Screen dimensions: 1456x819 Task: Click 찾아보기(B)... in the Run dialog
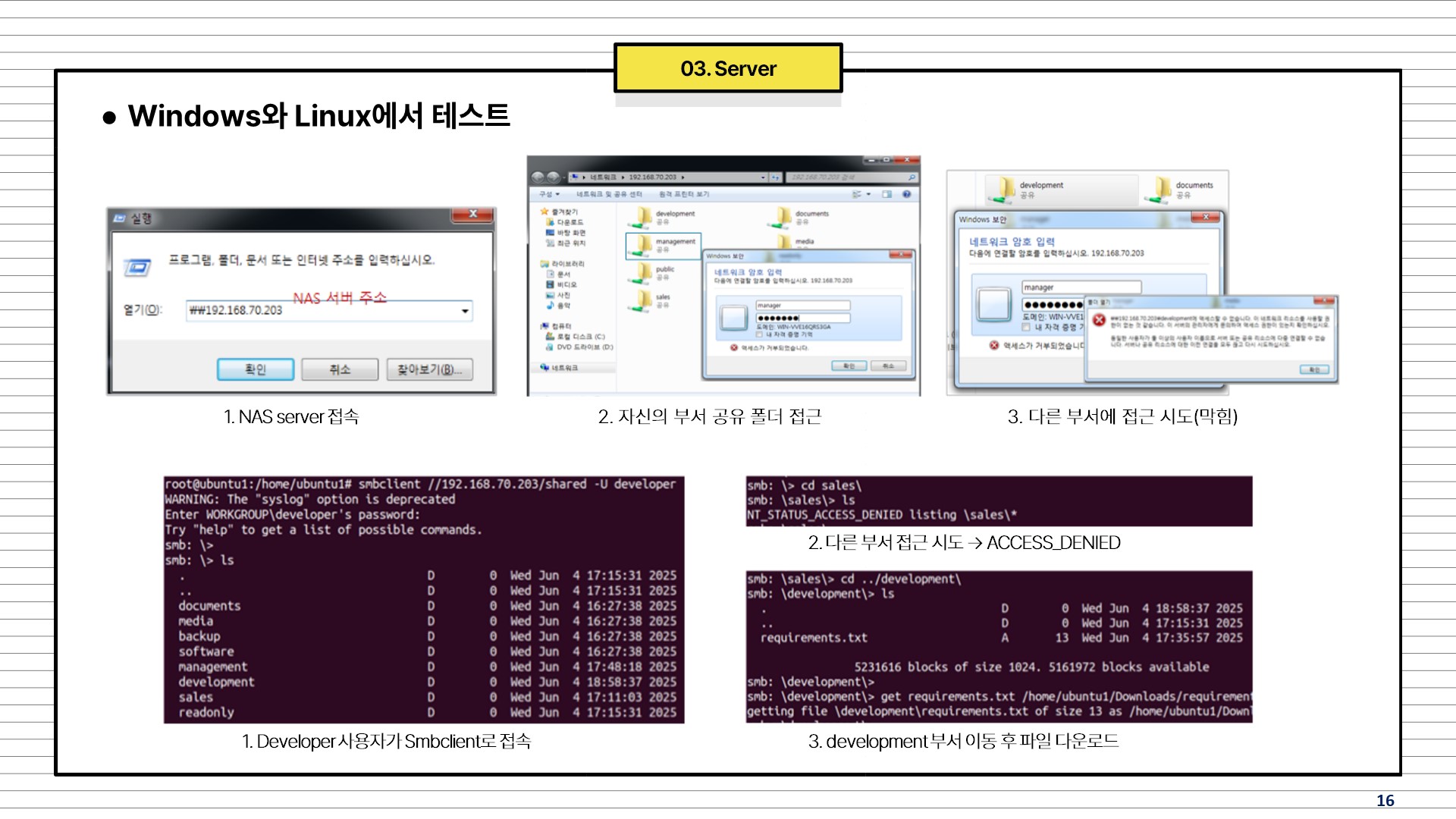coord(430,369)
